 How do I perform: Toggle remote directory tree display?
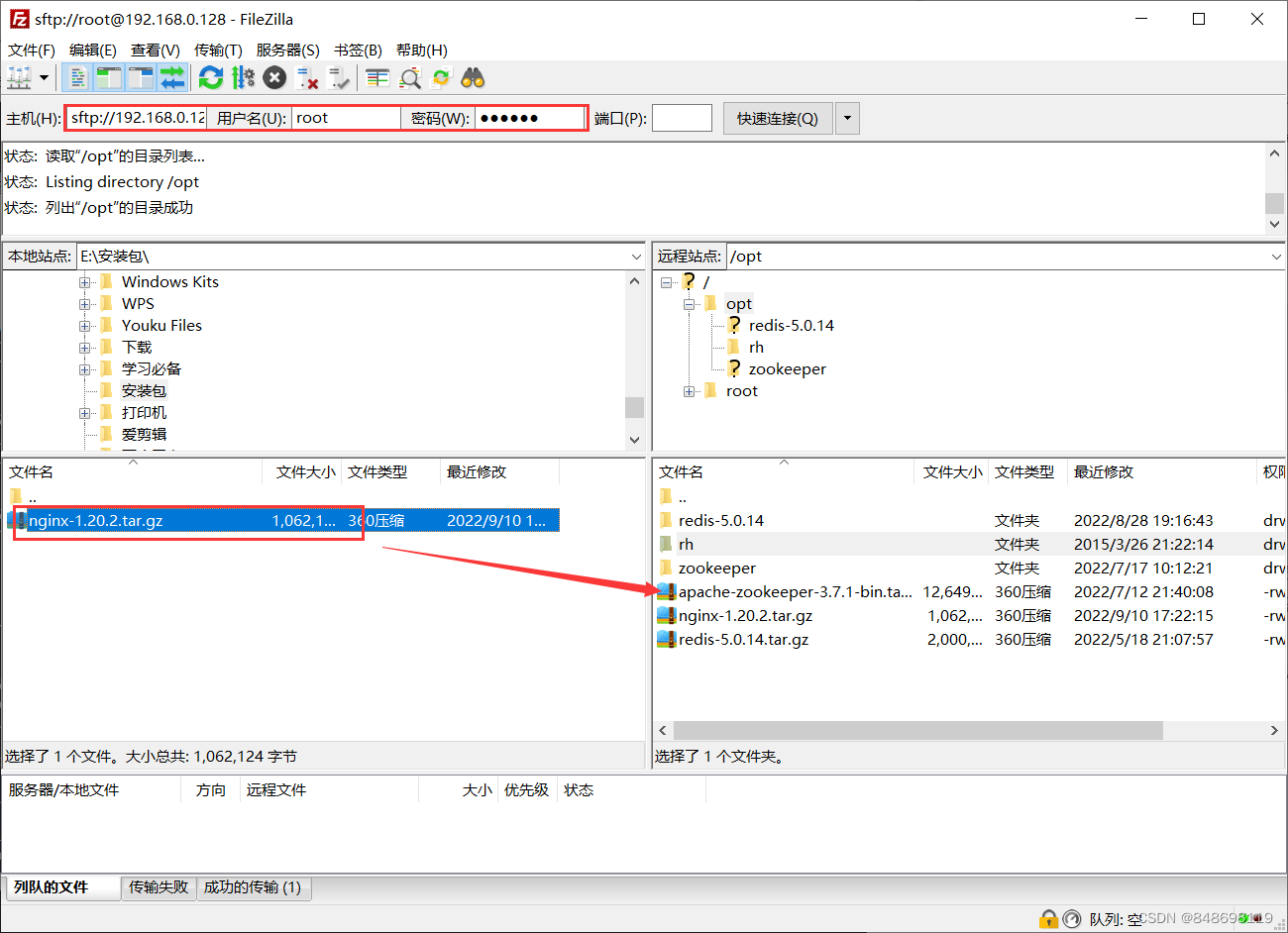(x=141, y=77)
